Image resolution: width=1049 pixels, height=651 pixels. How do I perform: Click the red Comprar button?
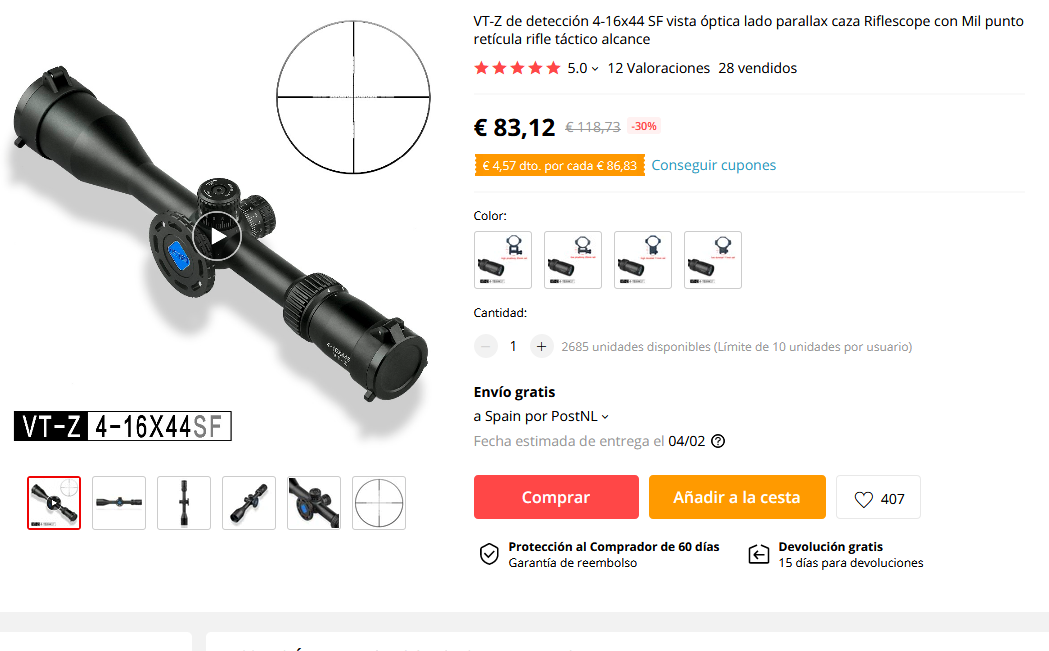click(557, 497)
